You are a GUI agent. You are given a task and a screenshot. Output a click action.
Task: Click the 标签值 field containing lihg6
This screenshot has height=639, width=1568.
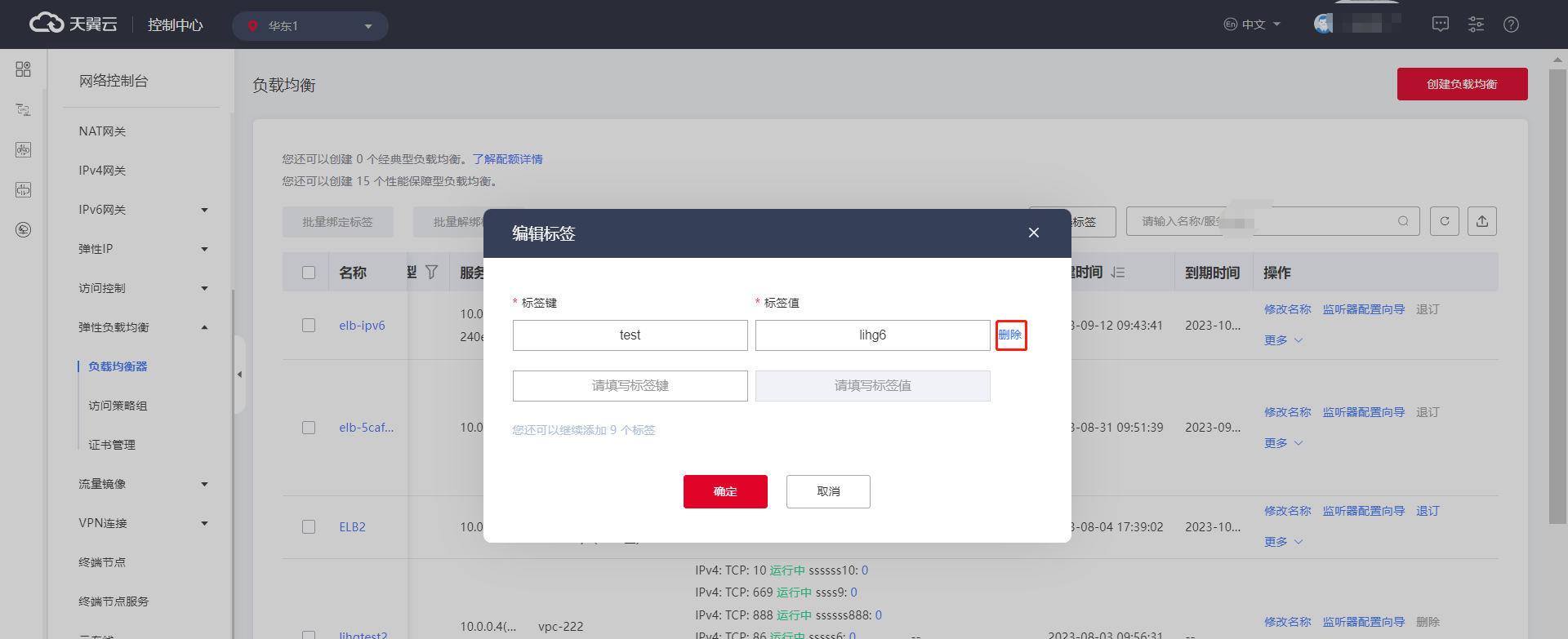pos(873,335)
